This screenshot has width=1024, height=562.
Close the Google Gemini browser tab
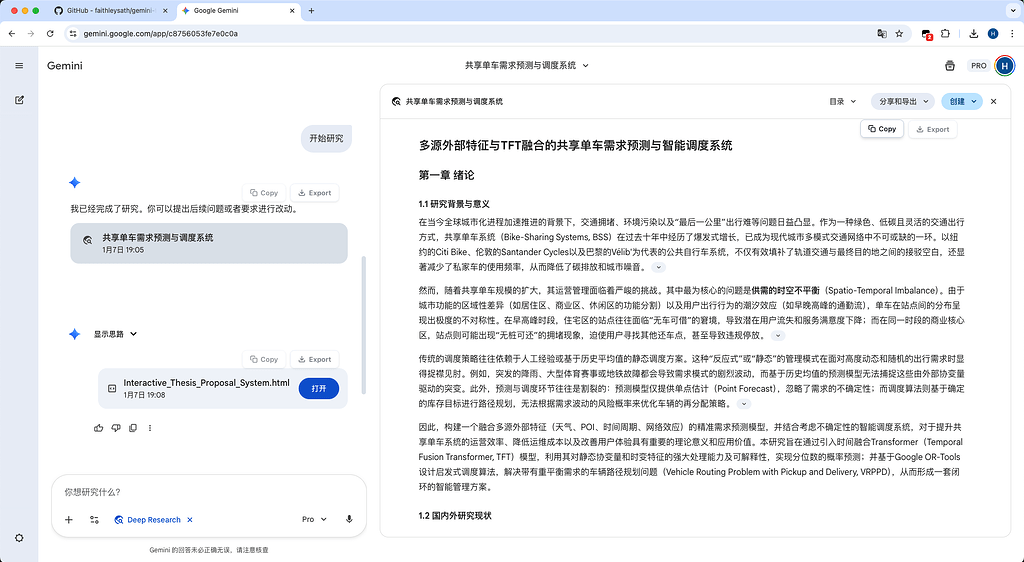[292, 10]
